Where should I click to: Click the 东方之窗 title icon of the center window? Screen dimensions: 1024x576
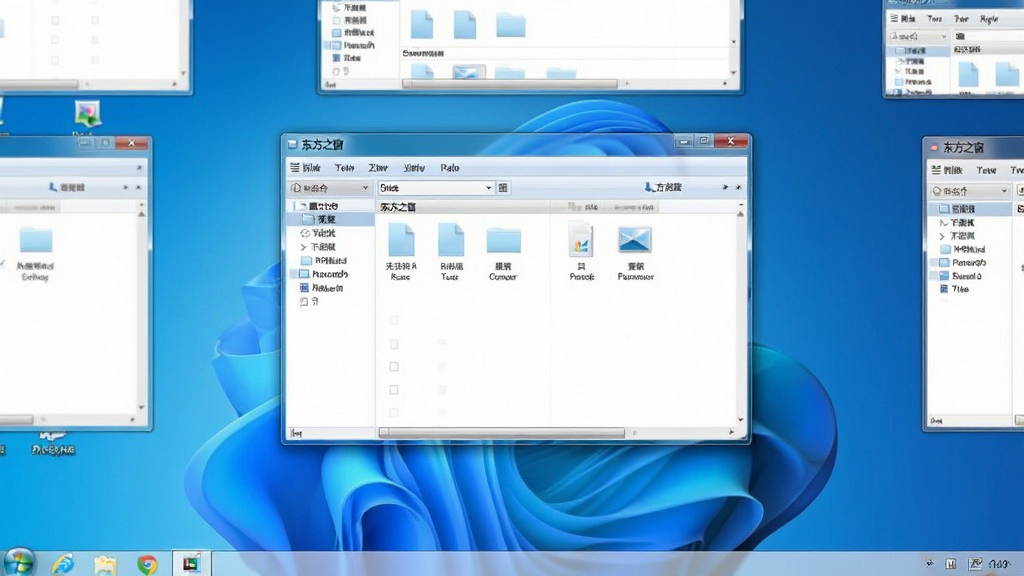point(293,144)
